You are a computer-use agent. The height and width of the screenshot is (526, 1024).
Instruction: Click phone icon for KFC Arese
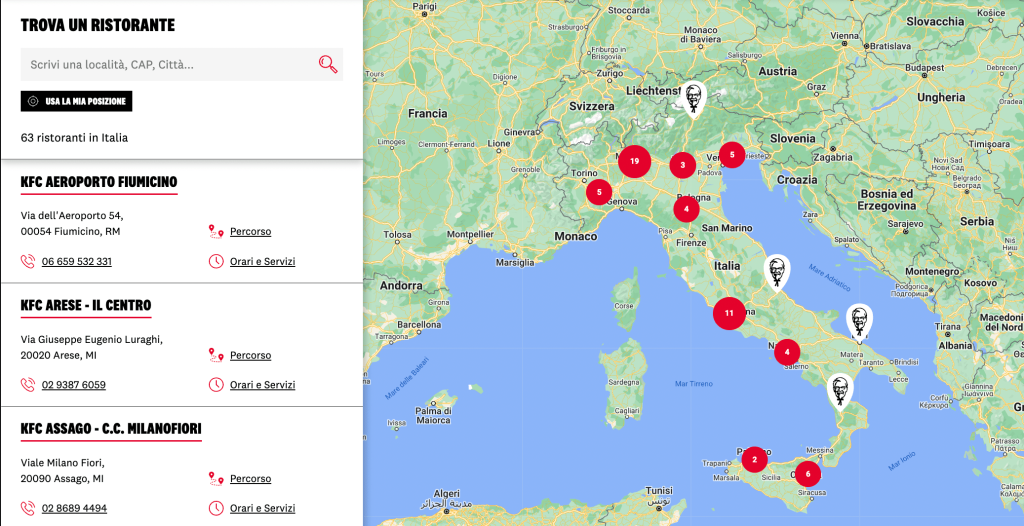(x=27, y=385)
